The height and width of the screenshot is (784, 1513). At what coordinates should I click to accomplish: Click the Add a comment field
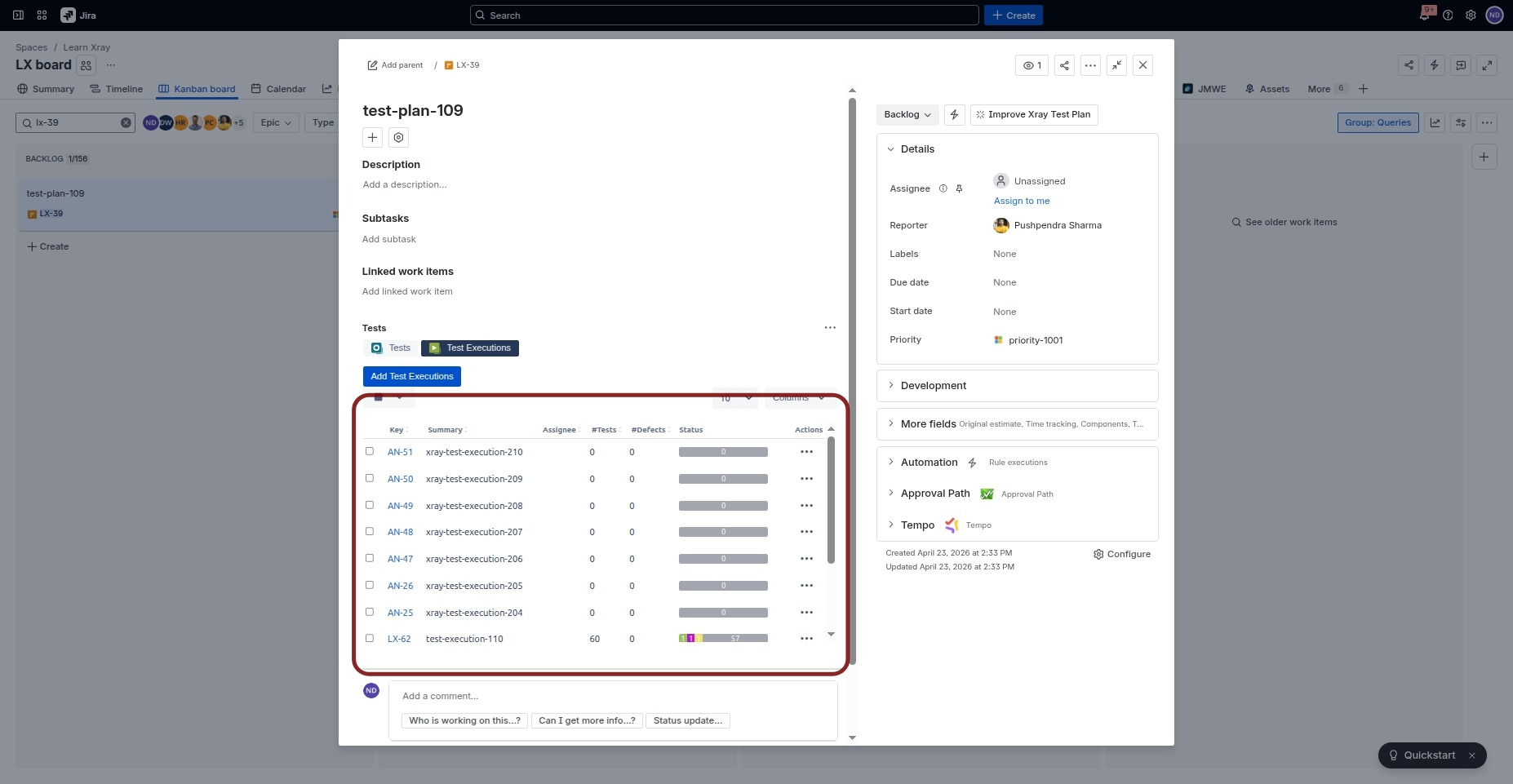click(x=614, y=696)
